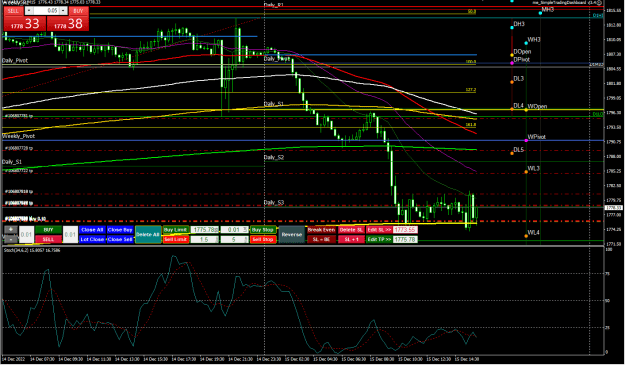Click the Close Sell button

click(120, 239)
